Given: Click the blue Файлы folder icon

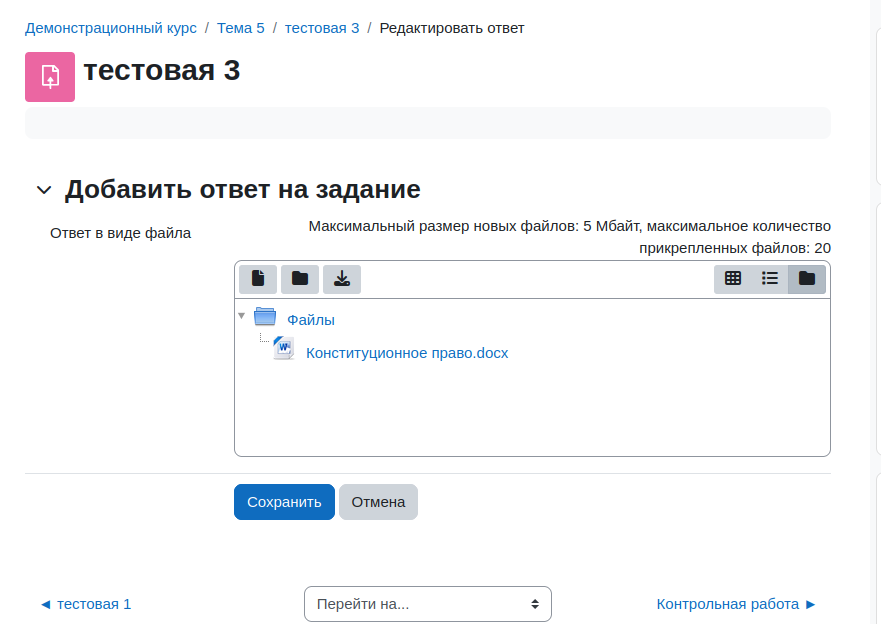Looking at the screenshot, I should pyautogui.click(x=265, y=317).
